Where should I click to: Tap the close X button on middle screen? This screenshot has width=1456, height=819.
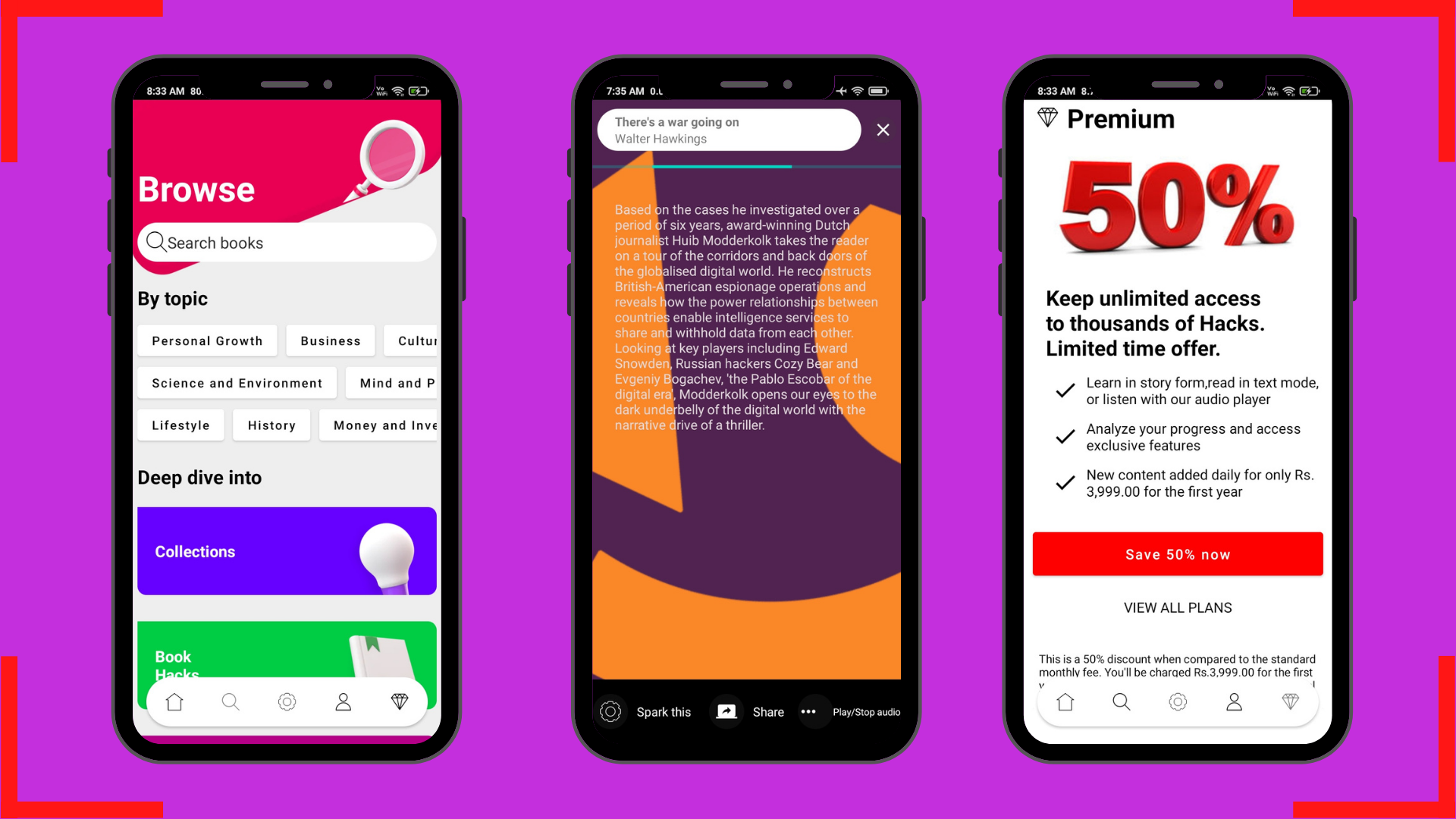883,130
